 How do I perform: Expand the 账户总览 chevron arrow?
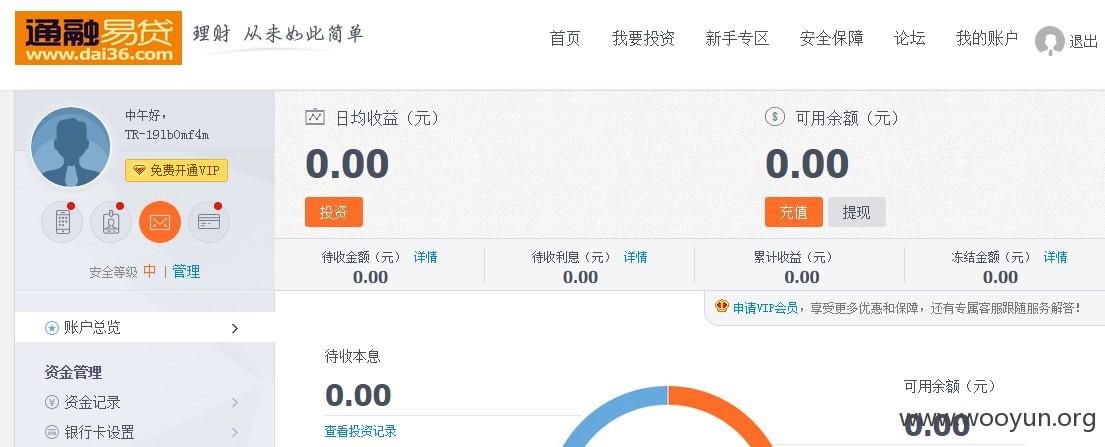(235, 329)
